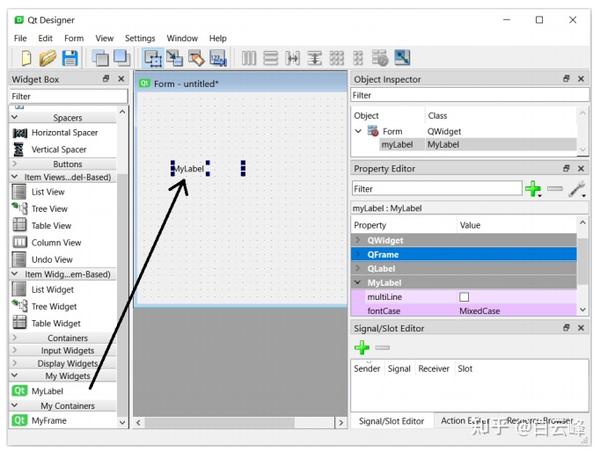Apply the Lay Out Horizontally icon

coord(249,58)
